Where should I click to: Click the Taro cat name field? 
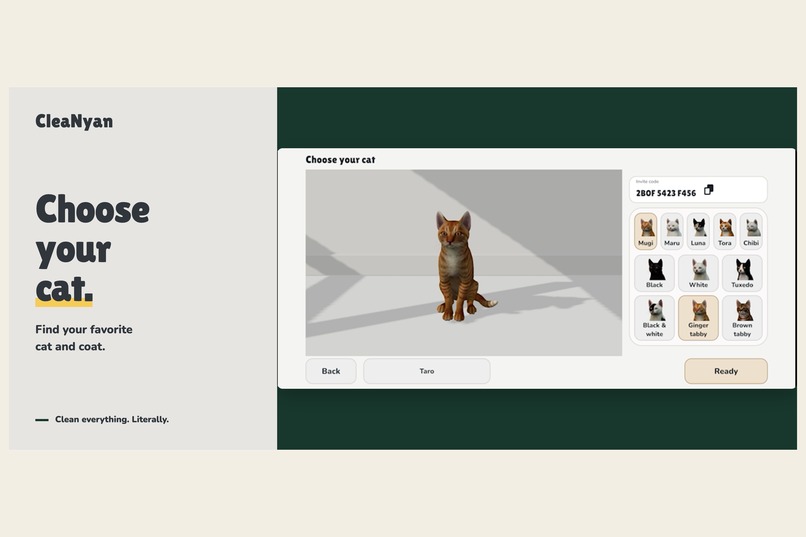click(427, 371)
